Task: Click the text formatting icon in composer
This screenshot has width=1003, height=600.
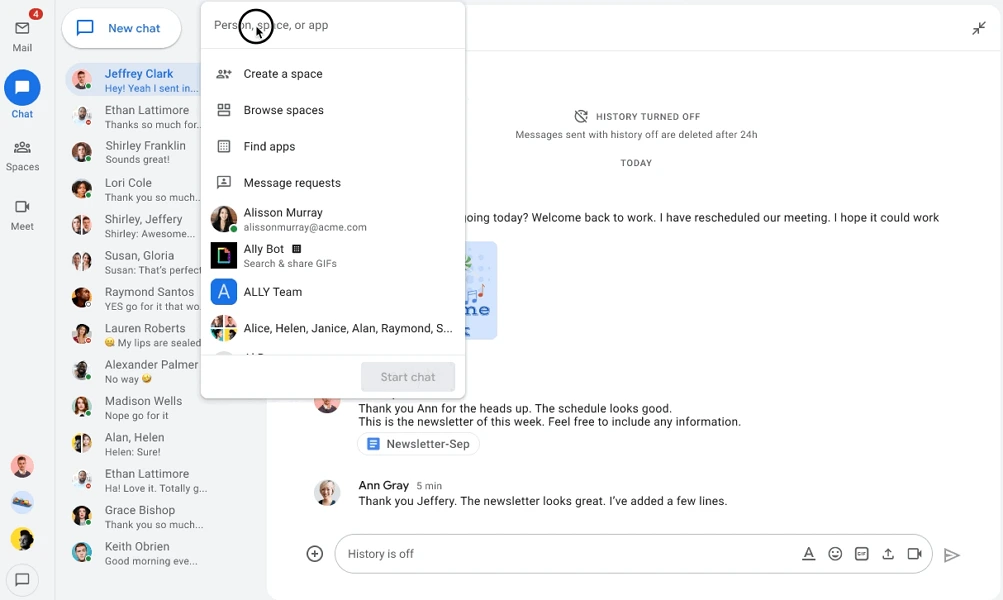Action: pos(809,554)
